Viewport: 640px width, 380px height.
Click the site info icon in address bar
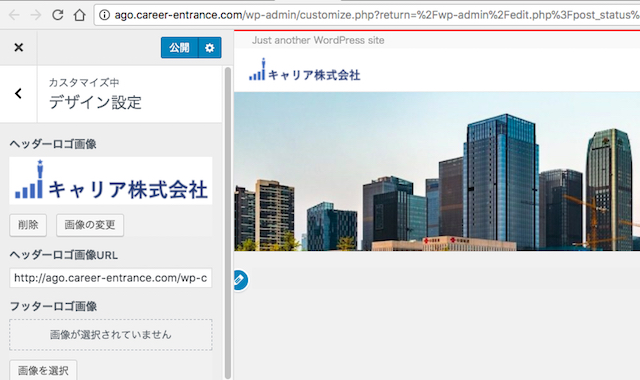tap(104, 15)
